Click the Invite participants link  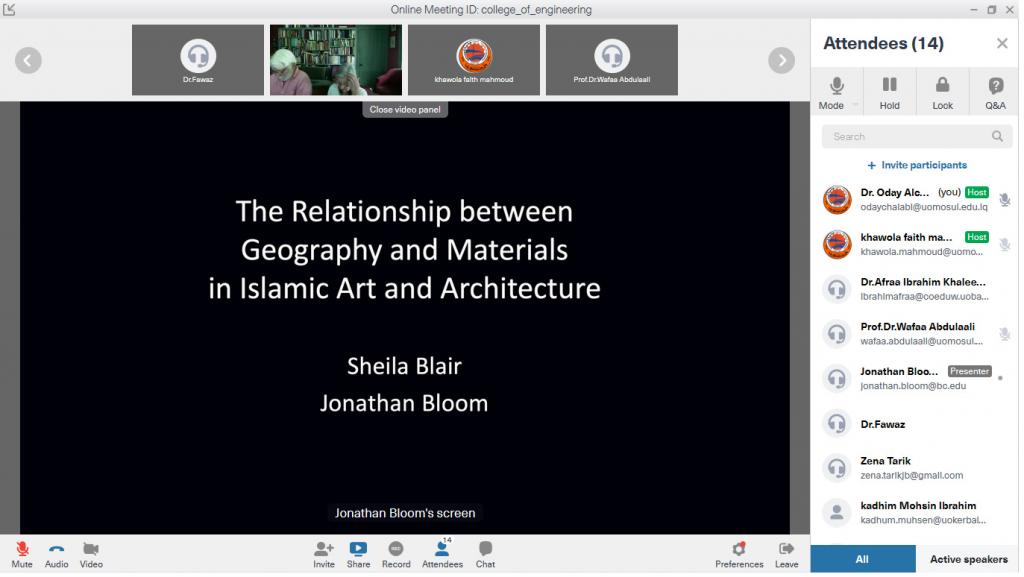point(917,165)
